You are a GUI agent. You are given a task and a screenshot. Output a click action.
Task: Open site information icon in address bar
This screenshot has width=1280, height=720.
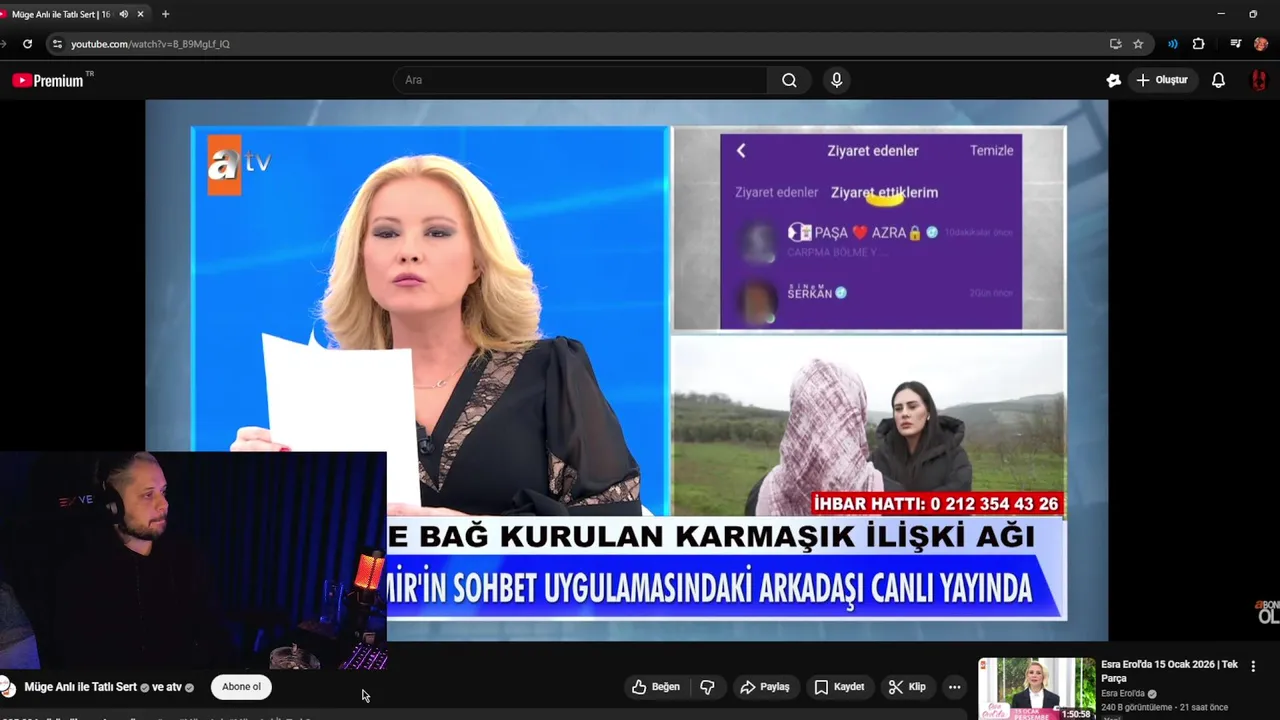click(x=57, y=44)
